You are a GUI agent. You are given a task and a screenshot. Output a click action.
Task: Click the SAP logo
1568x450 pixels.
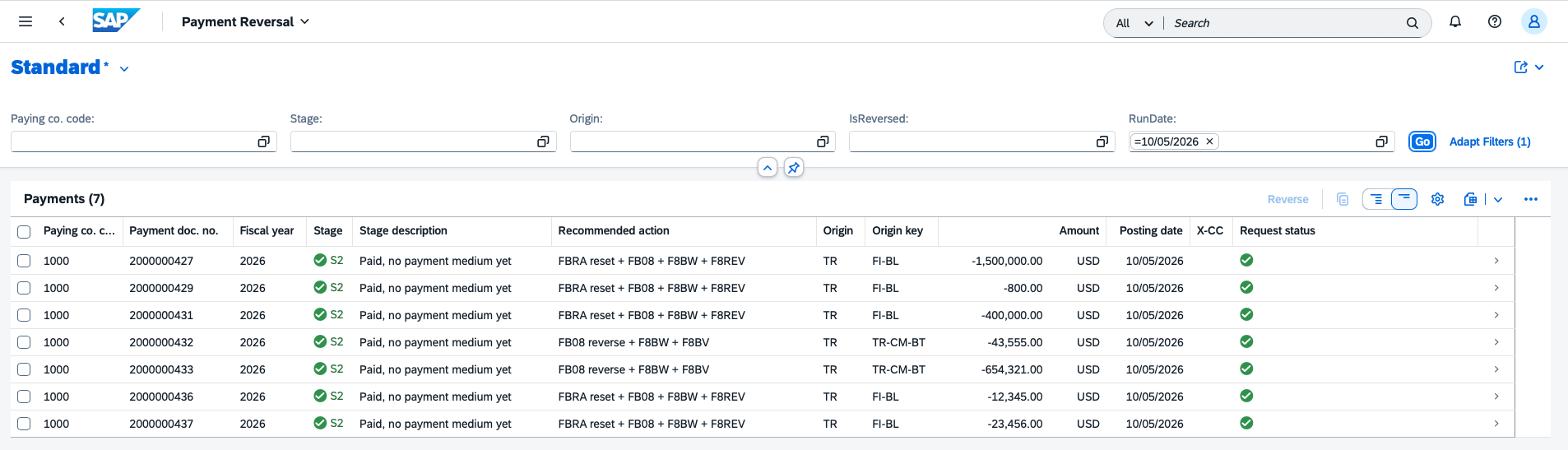point(116,21)
